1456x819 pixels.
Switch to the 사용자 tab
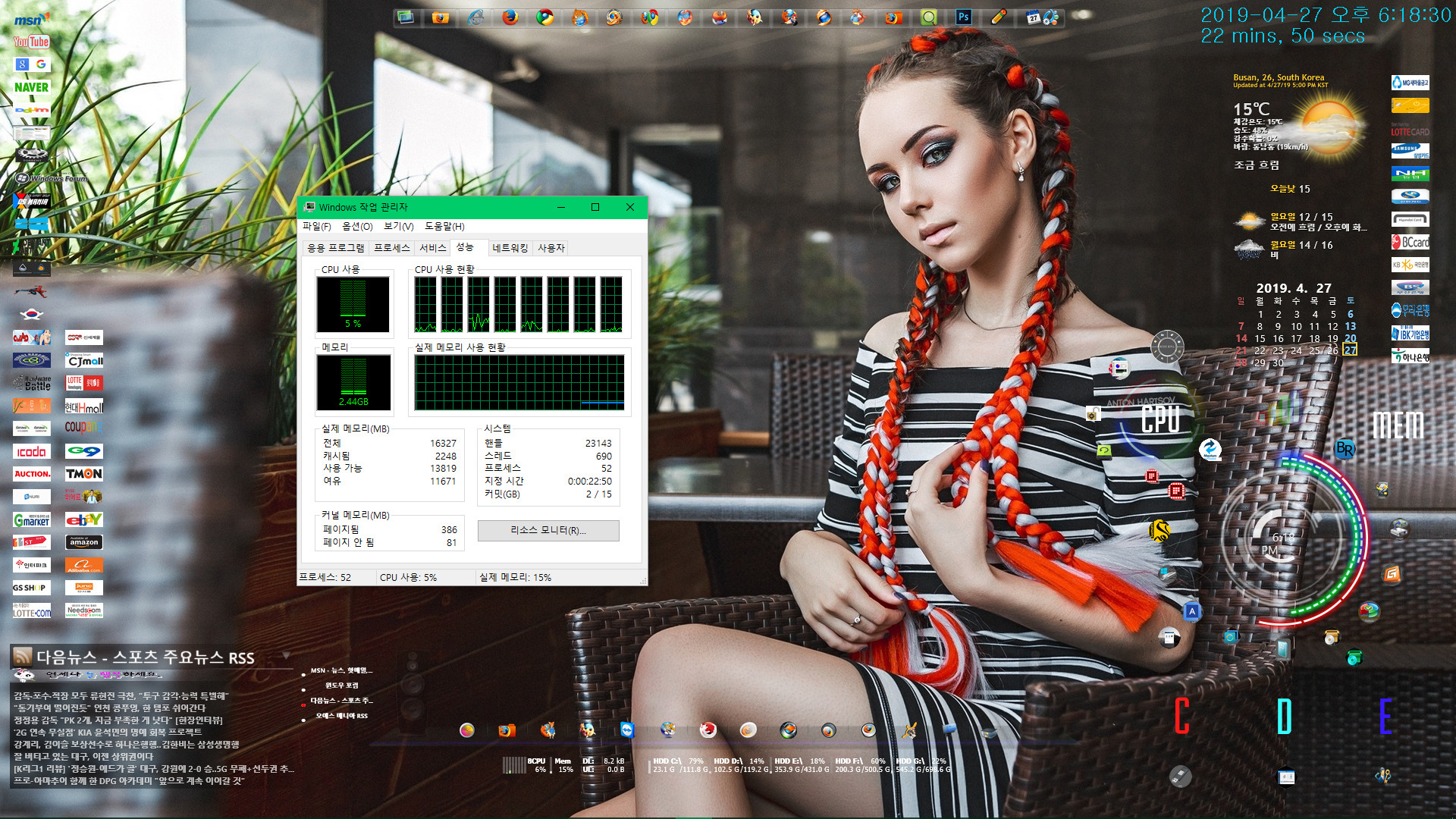click(551, 248)
